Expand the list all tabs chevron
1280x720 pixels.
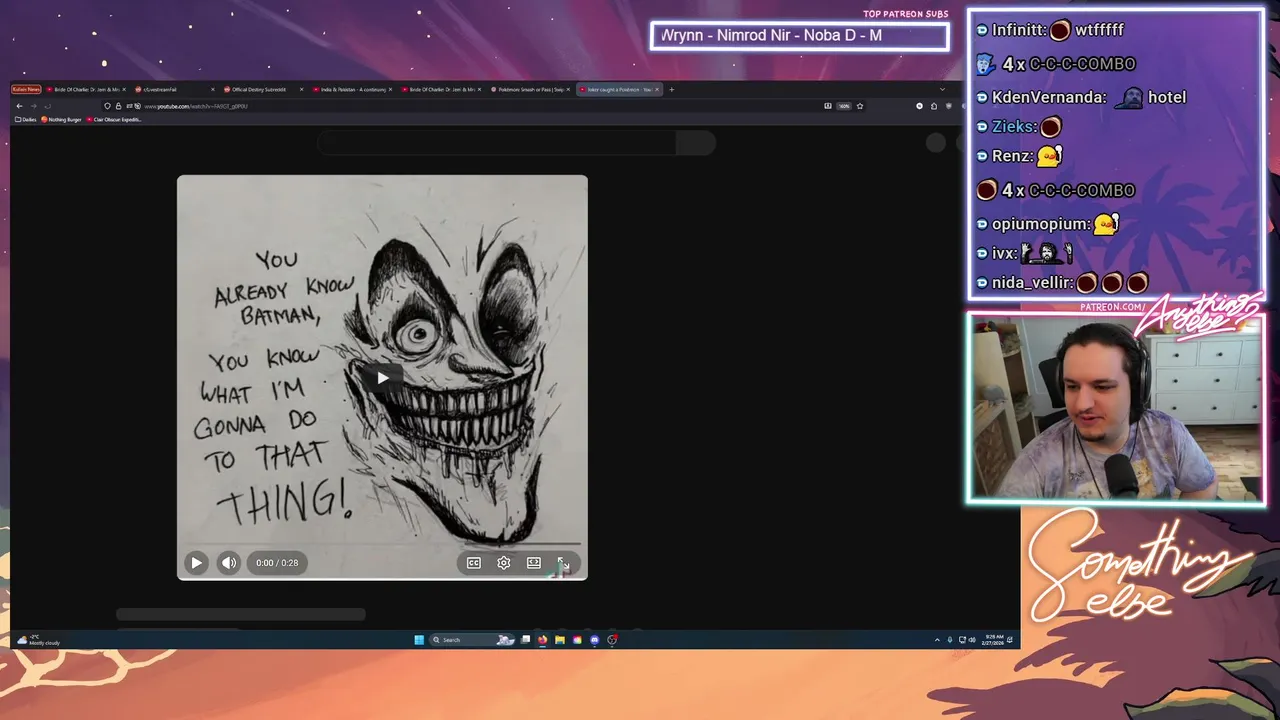click(942, 89)
